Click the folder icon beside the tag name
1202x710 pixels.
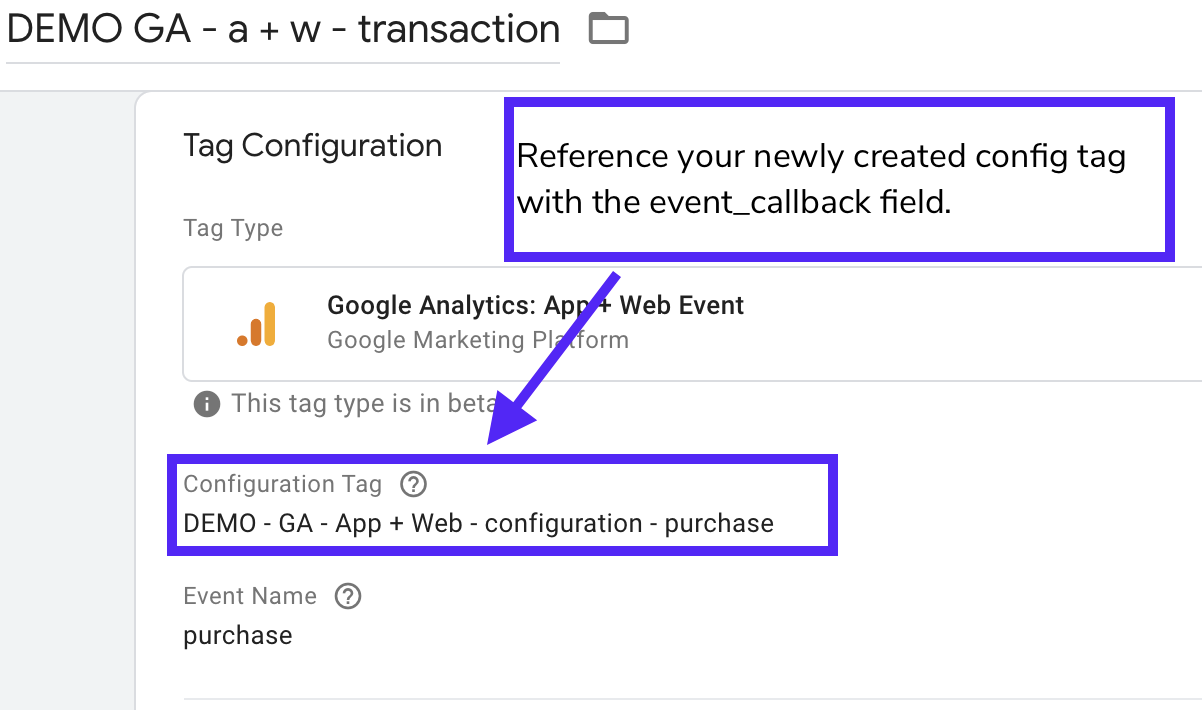point(608,29)
